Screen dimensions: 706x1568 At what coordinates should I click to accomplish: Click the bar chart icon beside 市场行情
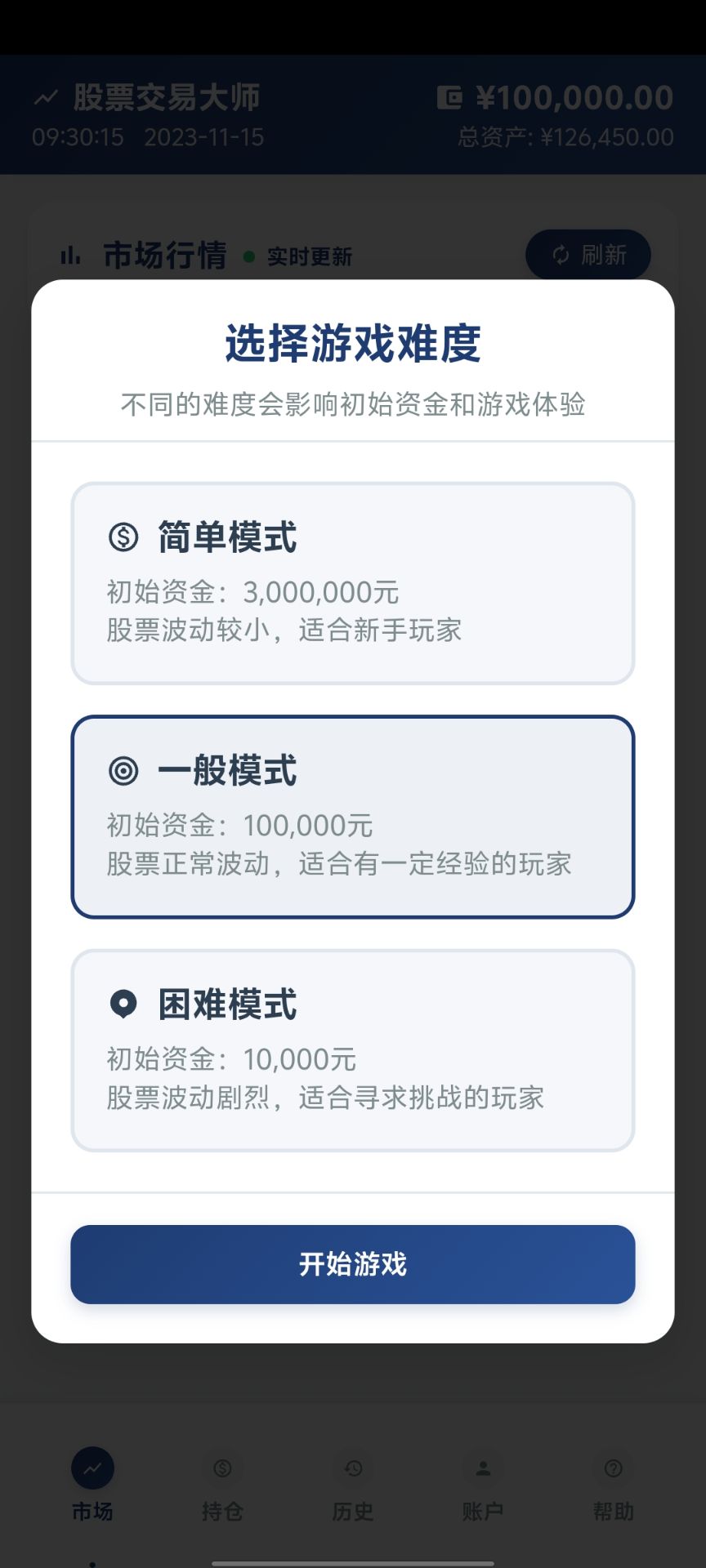[71, 256]
